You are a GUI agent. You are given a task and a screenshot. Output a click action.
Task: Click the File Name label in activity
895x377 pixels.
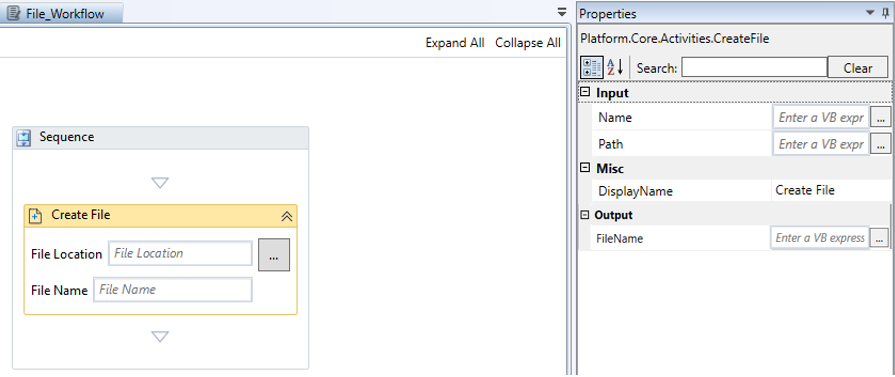pos(59,290)
